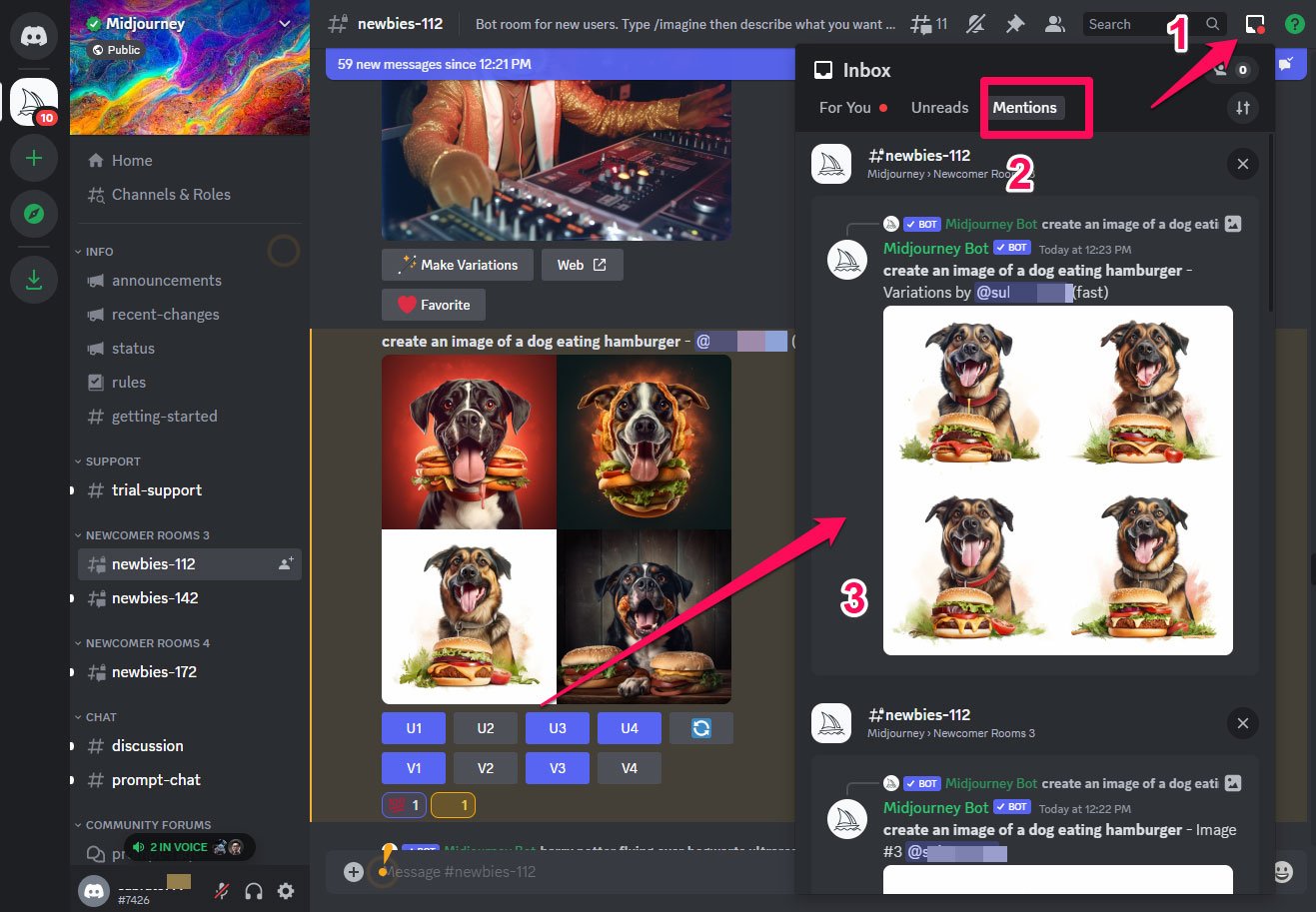Open the status channel
Image resolution: width=1316 pixels, height=912 pixels.
190,349
